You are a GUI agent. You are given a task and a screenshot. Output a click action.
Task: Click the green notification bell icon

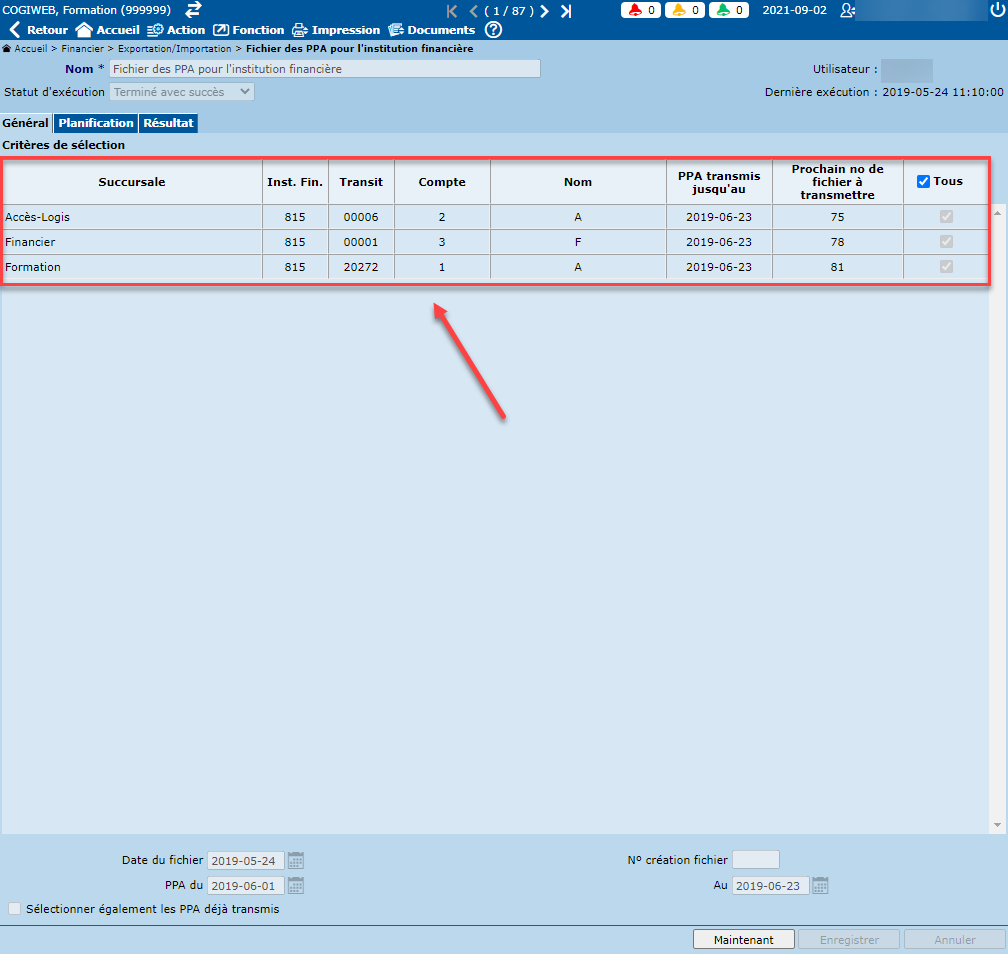[x=722, y=10]
